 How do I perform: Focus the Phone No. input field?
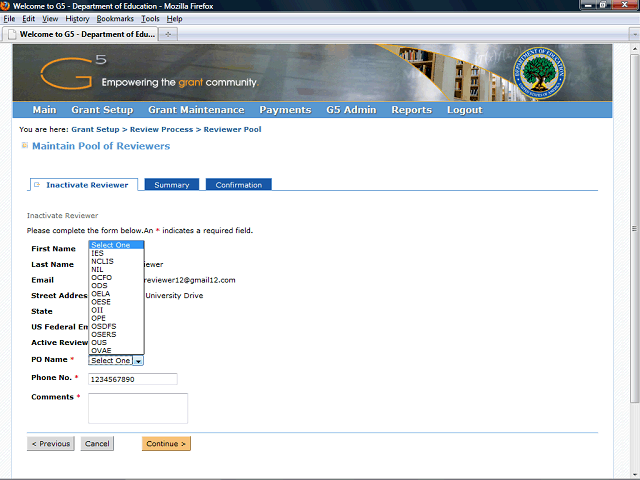pos(133,379)
